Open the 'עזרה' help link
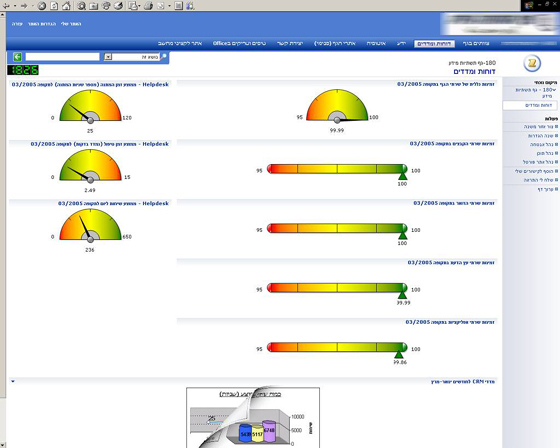560x448 pixels. pos(17,24)
